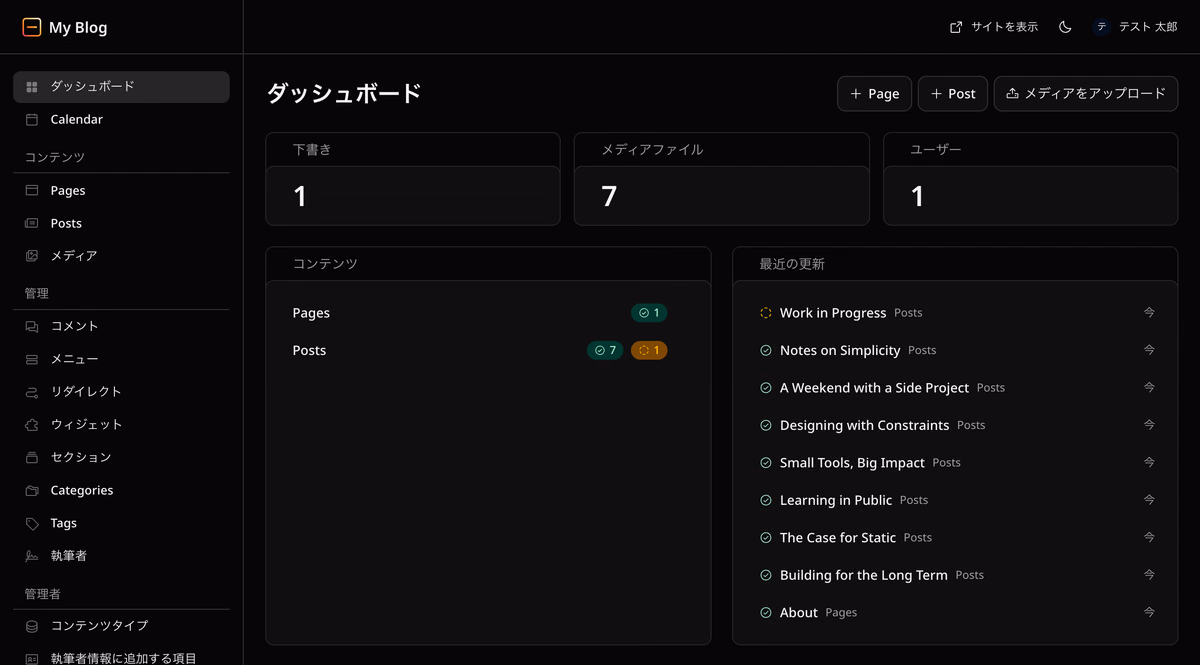Open Categories in the sidebar

coord(121,491)
